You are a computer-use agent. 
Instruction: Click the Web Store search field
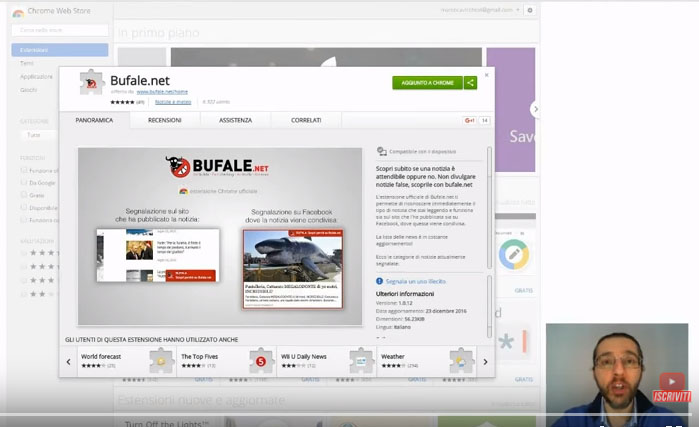point(58,30)
